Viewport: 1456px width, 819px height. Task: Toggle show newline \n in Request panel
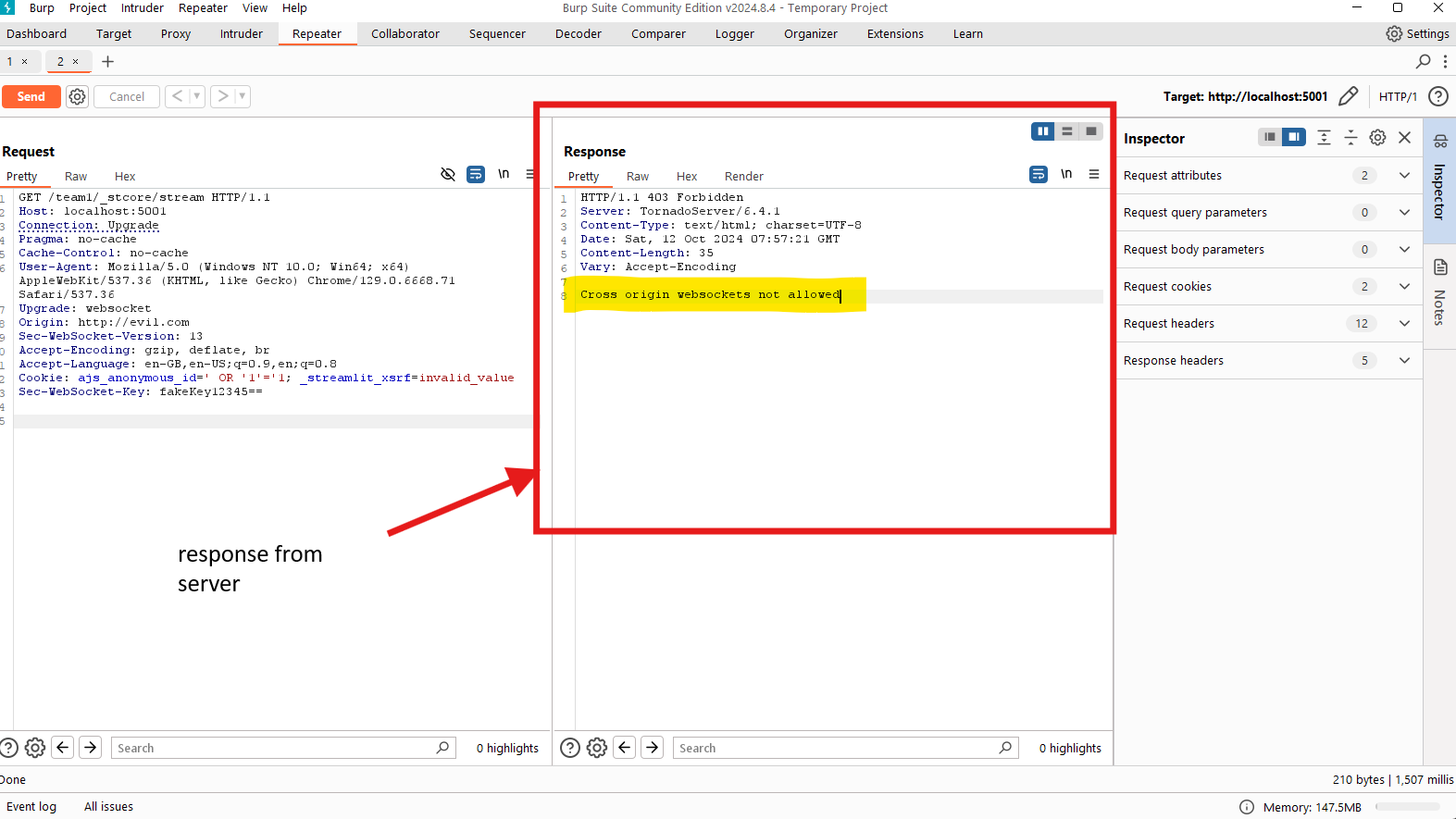coord(504,174)
